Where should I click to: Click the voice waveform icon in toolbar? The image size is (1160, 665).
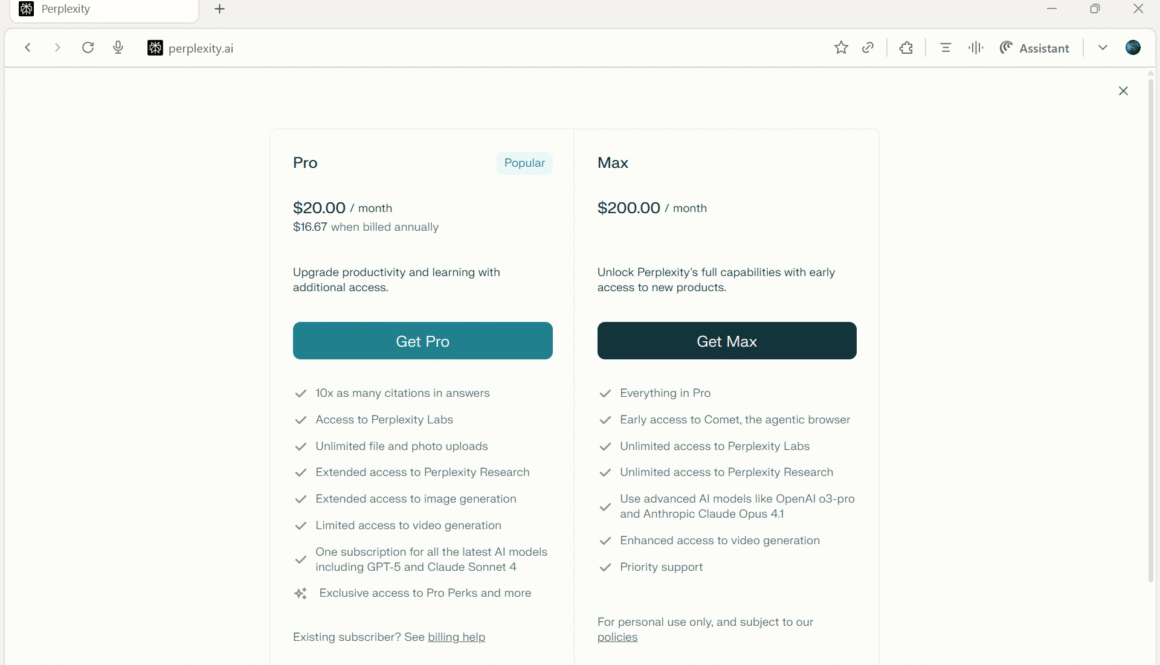(x=976, y=48)
